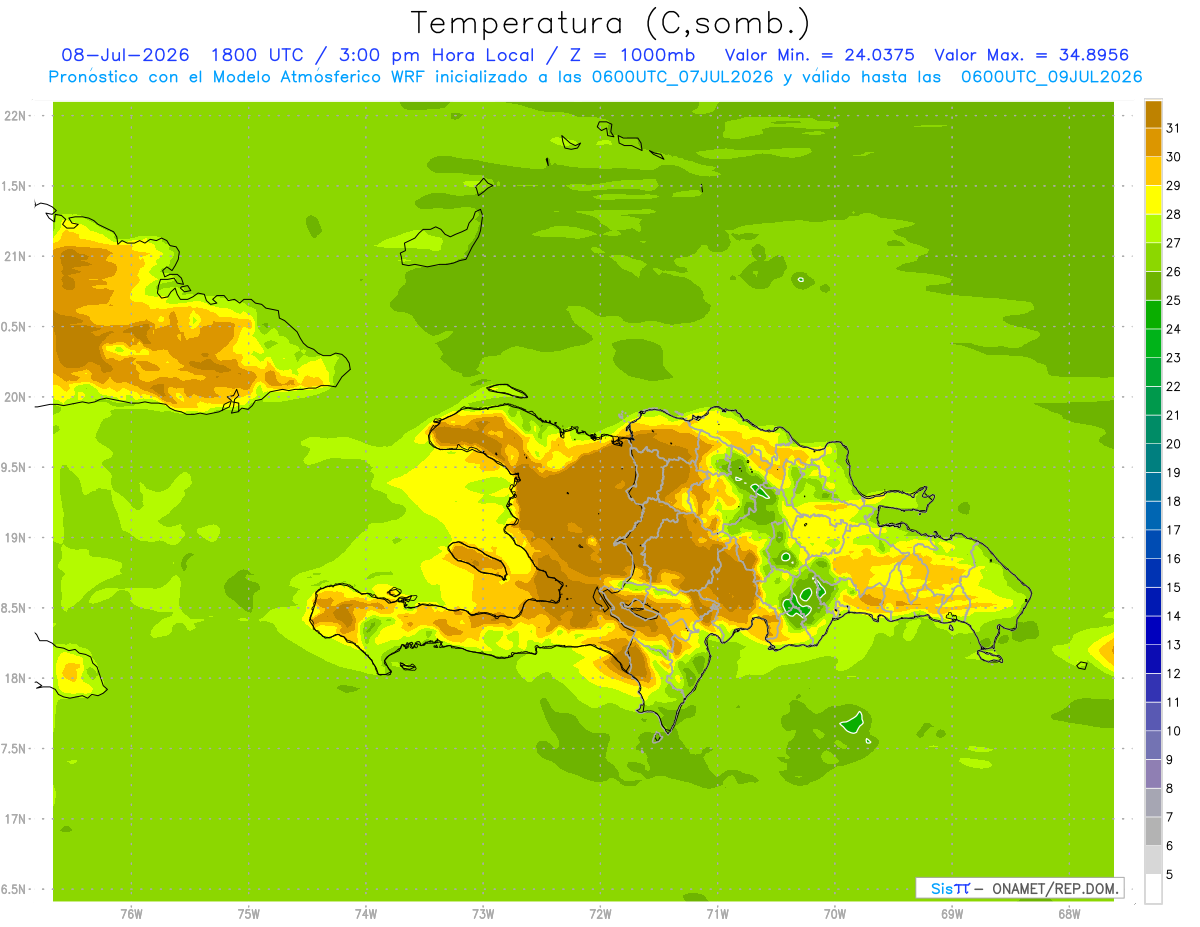Screen dimensions: 1200x927
Task: Click the blue legend swatch between 15 and 16
Action: pos(1153,573)
